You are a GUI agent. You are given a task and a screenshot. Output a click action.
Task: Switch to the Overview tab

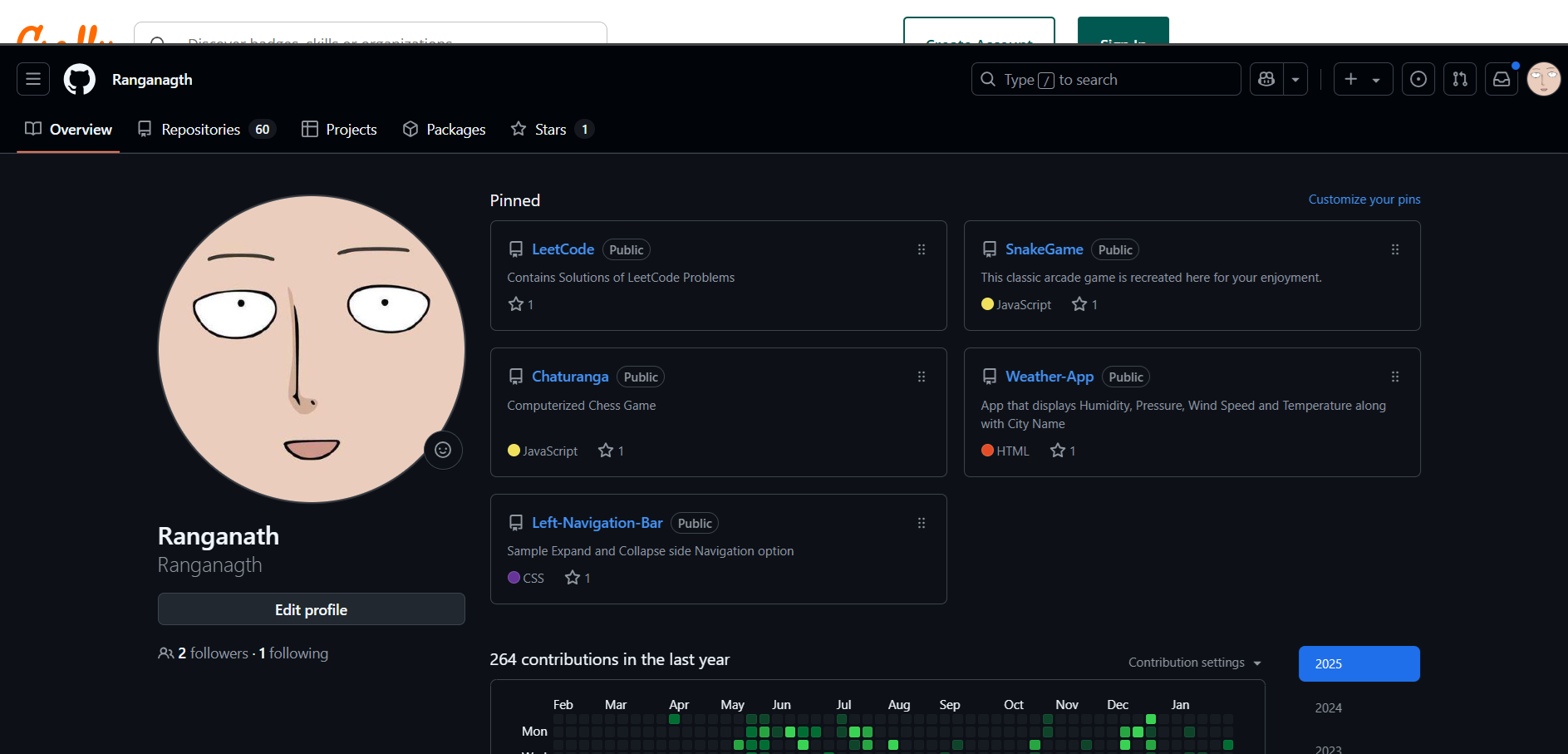tap(68, 129)
